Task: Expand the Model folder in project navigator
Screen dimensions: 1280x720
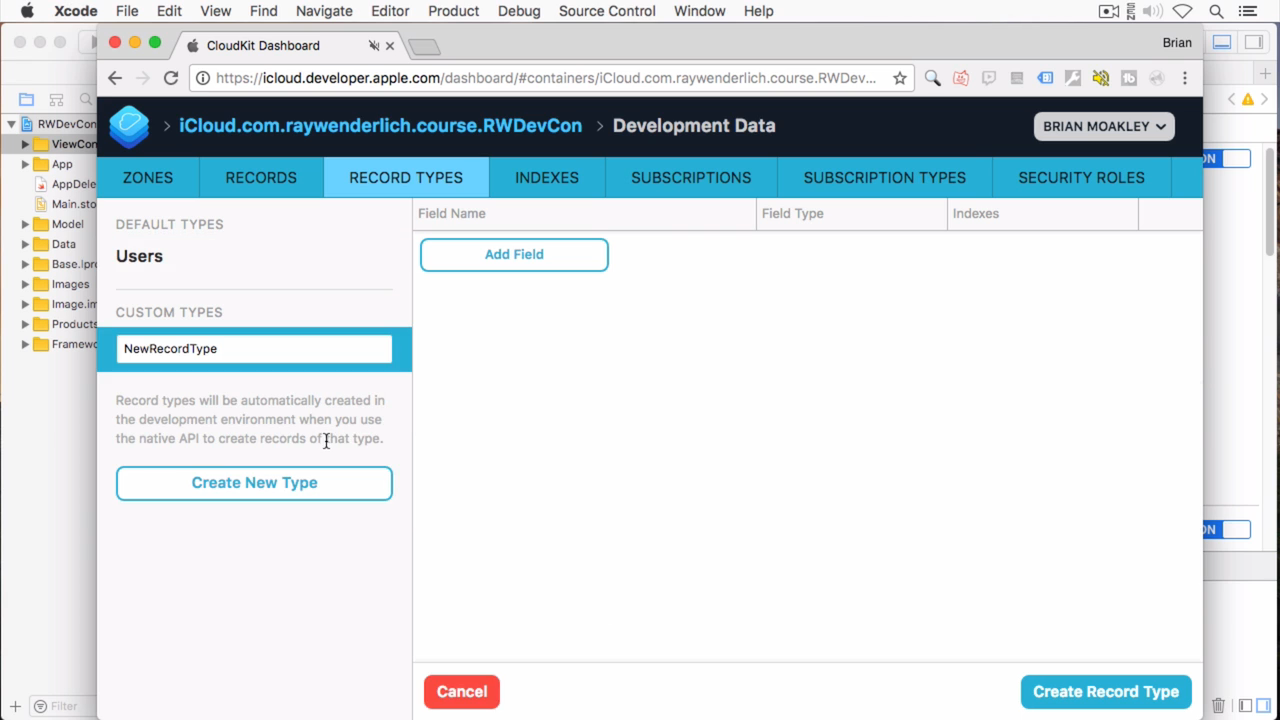Action: (25, 224)
